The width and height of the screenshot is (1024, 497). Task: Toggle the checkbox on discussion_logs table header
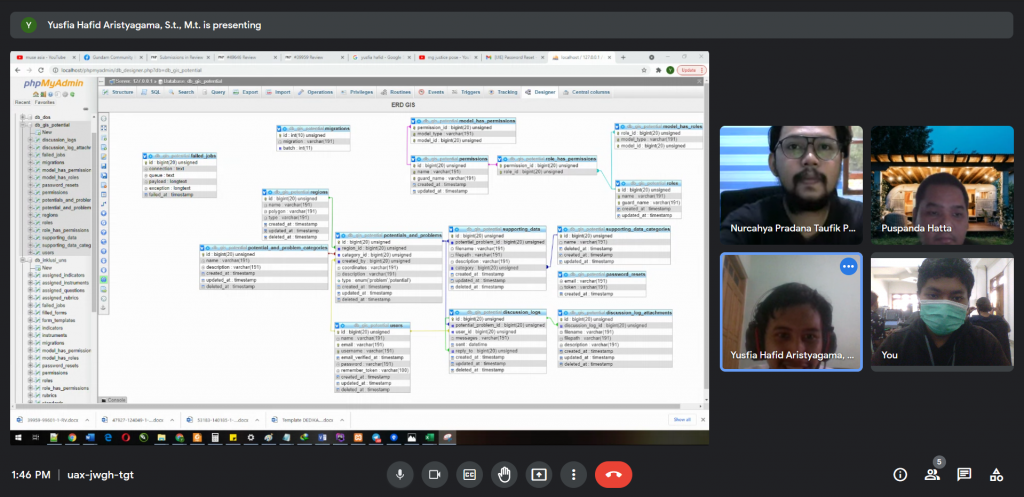pos(452,313)
